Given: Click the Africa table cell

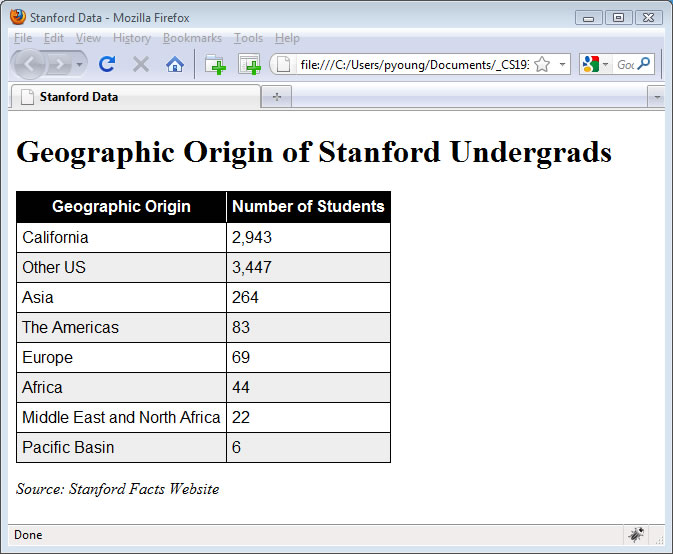Looking at the screenshot, I should tap(121, 387).
